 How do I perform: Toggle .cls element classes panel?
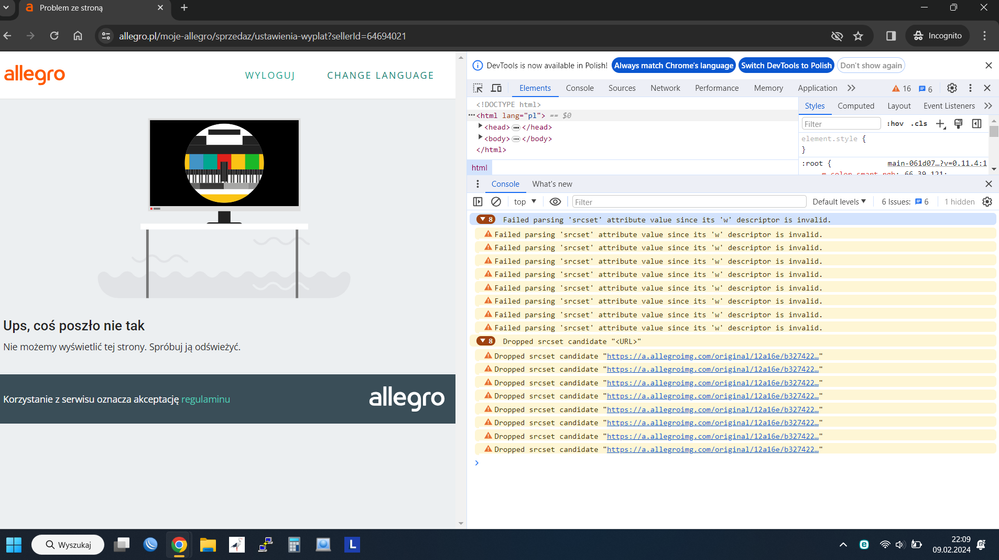pos(919,124)
